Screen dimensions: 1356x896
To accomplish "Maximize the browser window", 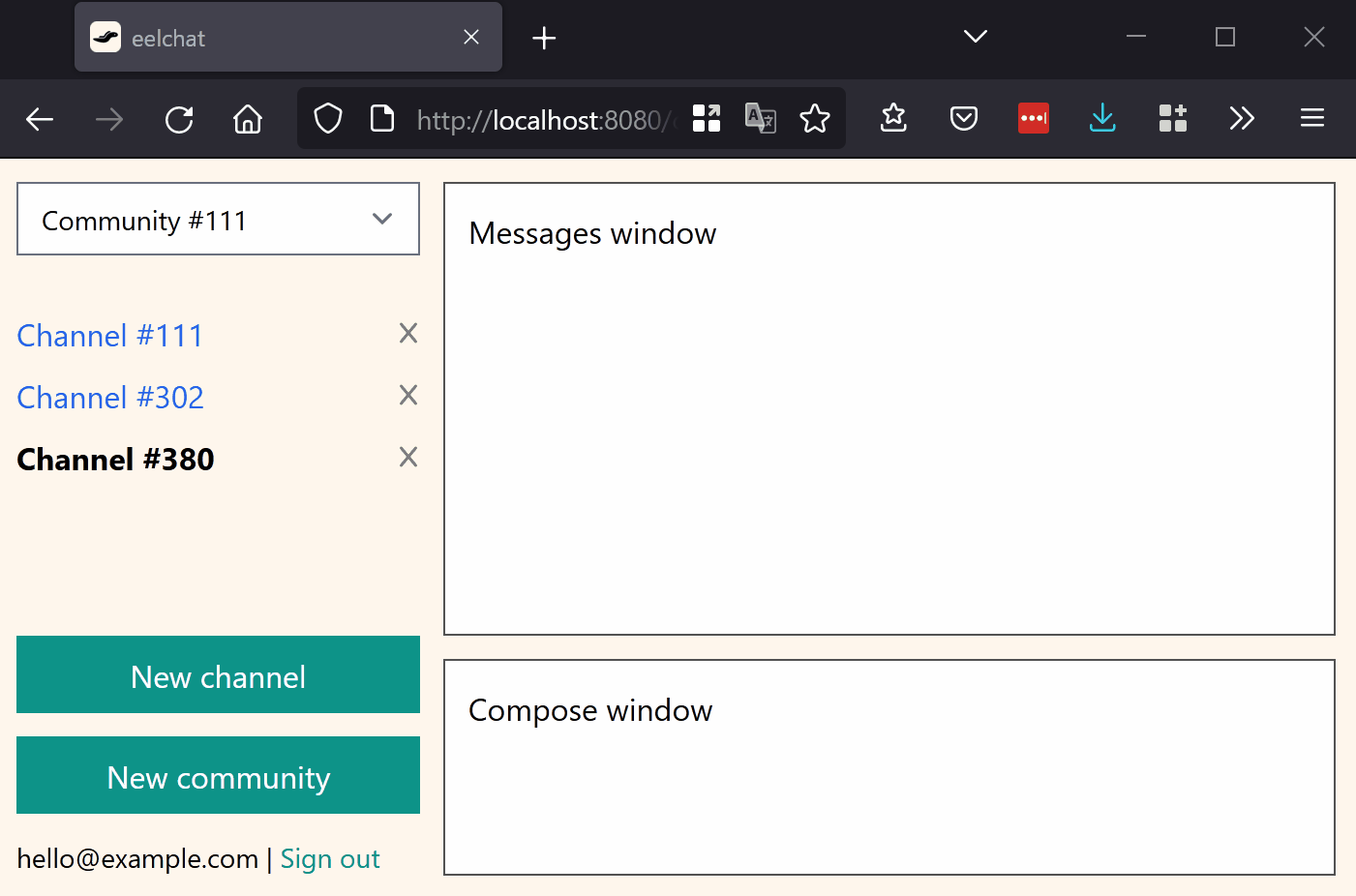I will click(1225, 37).
